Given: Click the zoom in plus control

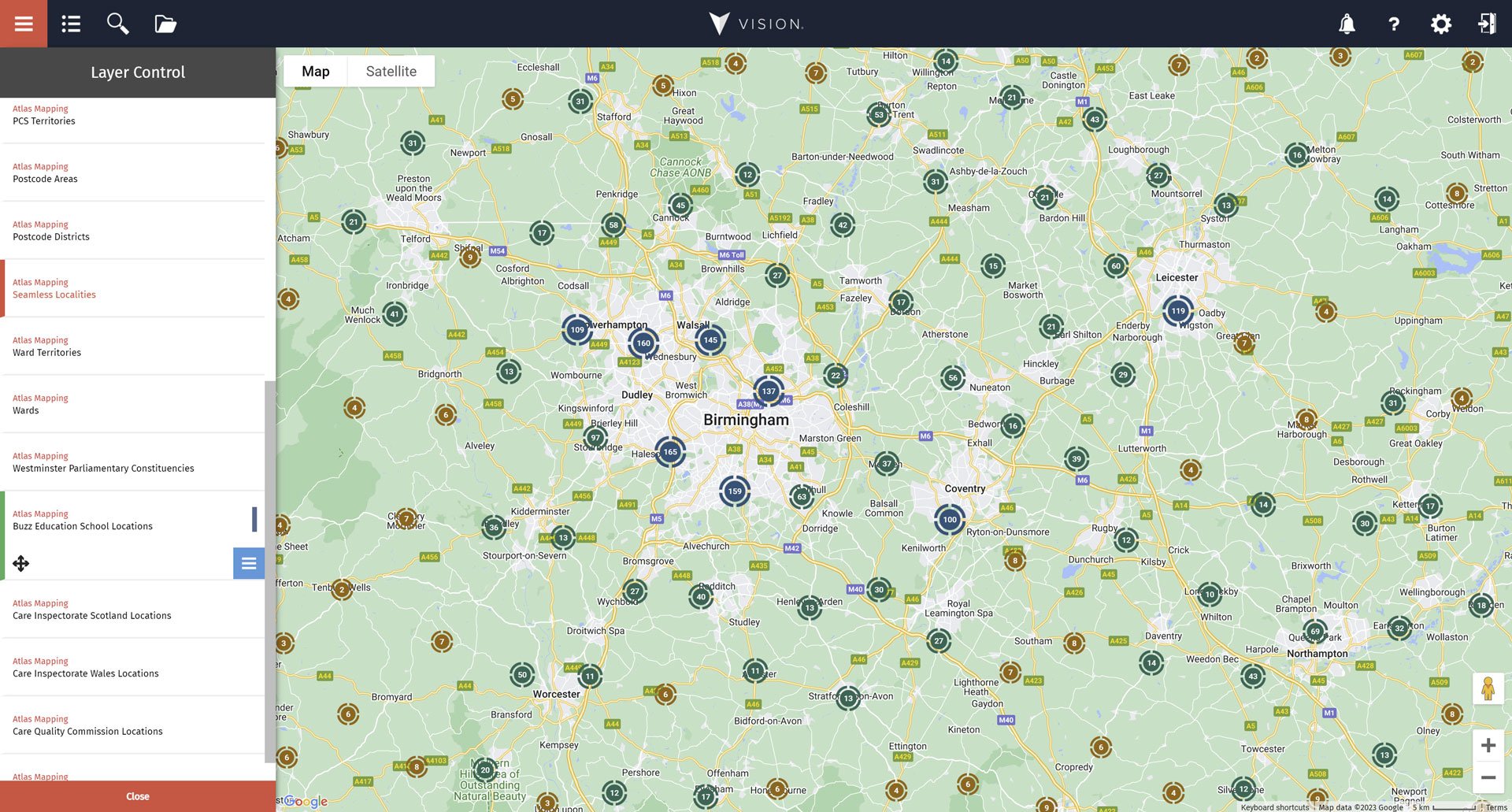Looking at the screenshot, I should pos(1489,744).
